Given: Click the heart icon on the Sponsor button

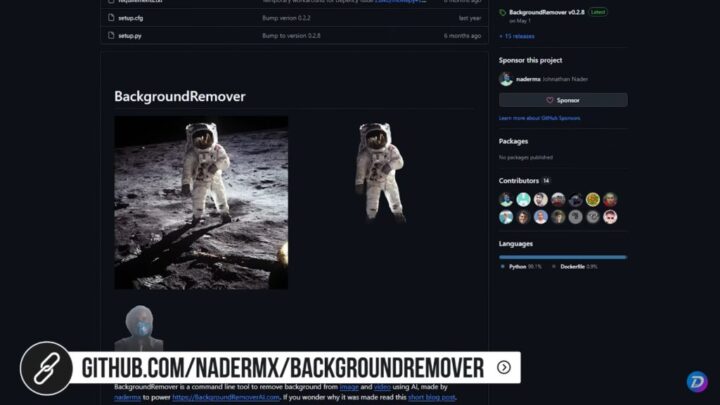Looking at the screenshot, I should click(550, 100).
